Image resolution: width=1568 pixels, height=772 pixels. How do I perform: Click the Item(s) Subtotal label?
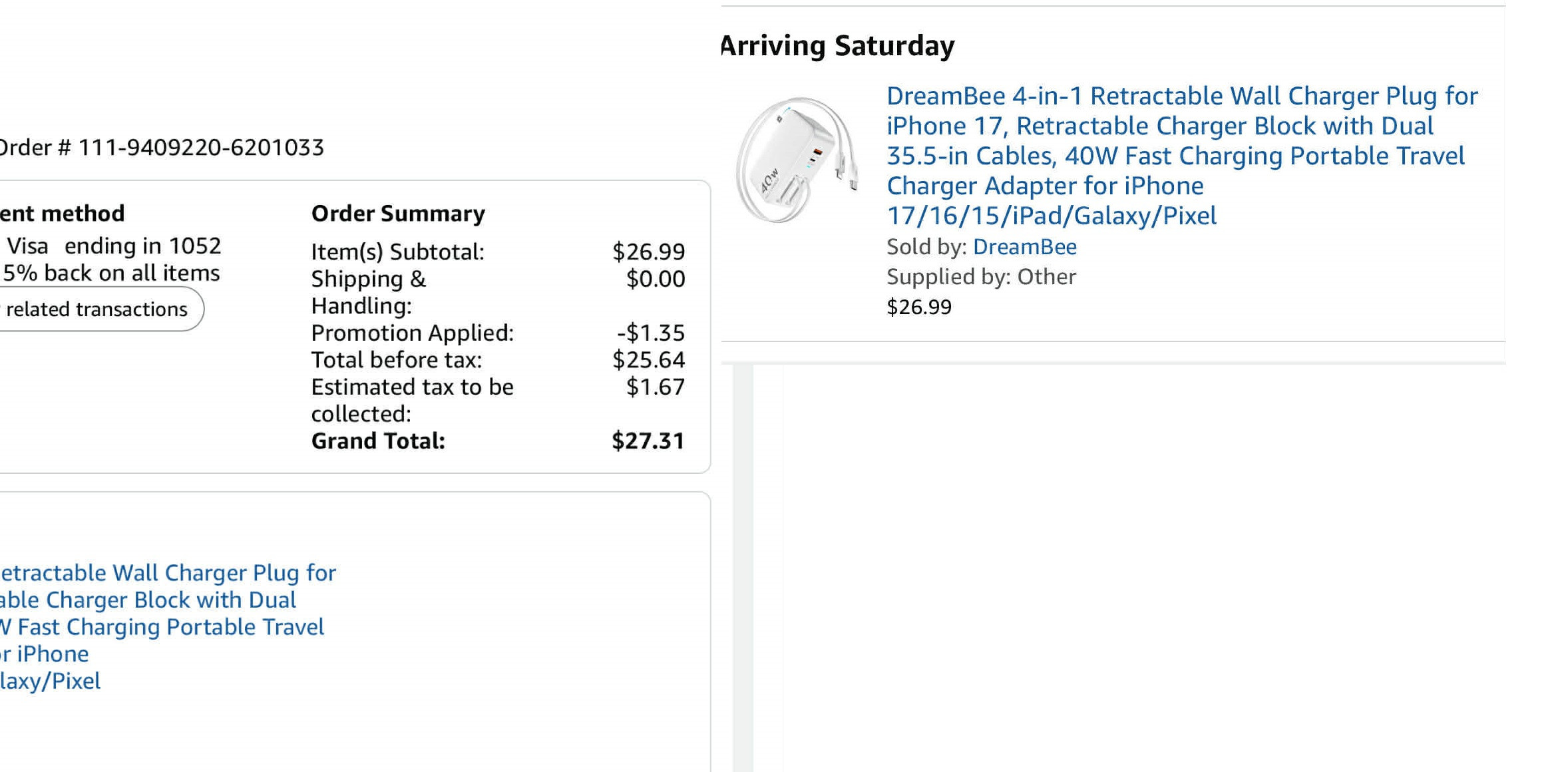click(397, 252)
